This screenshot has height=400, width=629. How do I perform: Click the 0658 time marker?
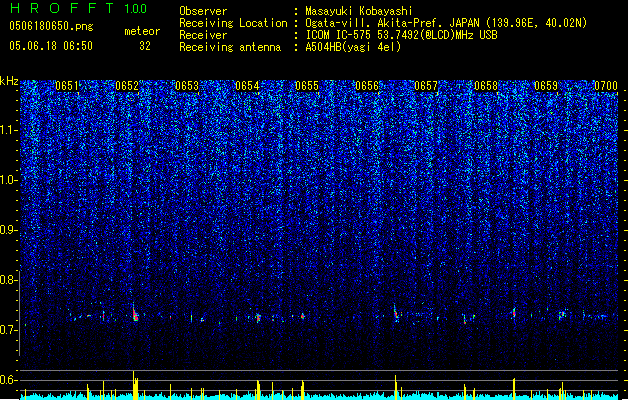point(486,86)
